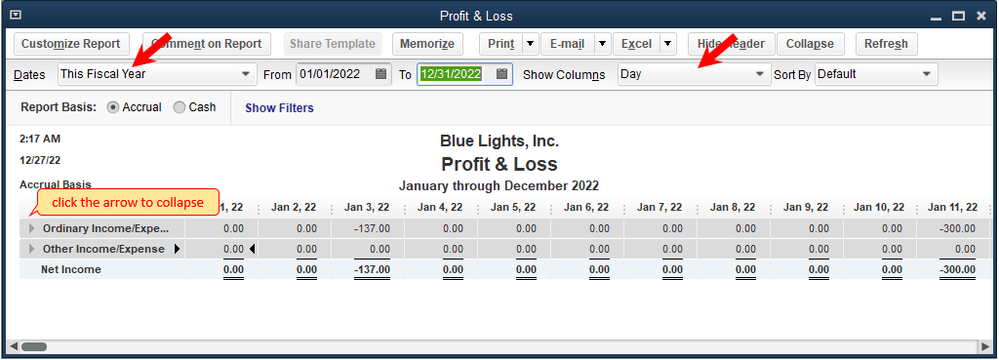Click the Print button
This screenshot has height=360, width=999.
coord(501,44)
